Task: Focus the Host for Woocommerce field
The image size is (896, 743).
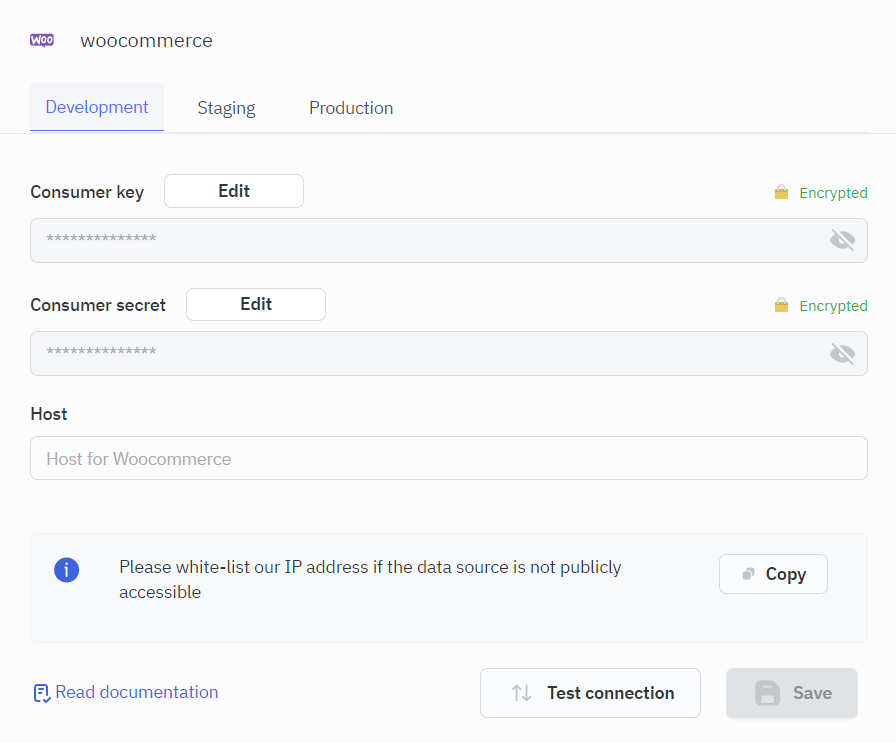Action: (448, 459)
